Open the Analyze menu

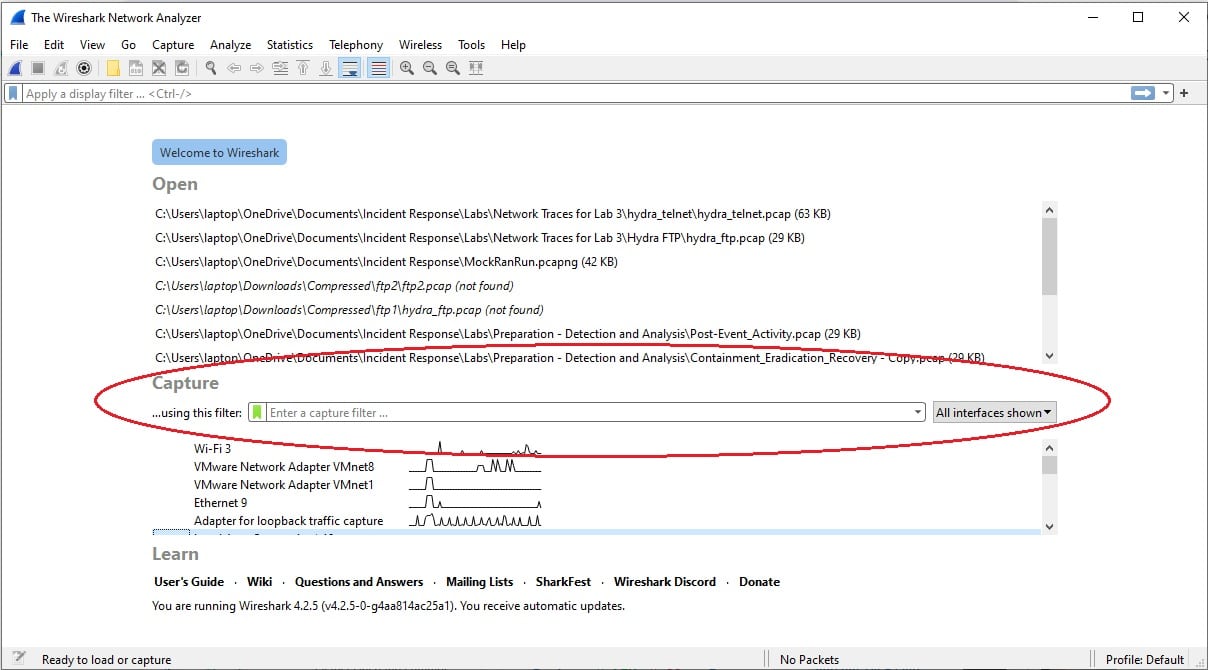(231, 45)
